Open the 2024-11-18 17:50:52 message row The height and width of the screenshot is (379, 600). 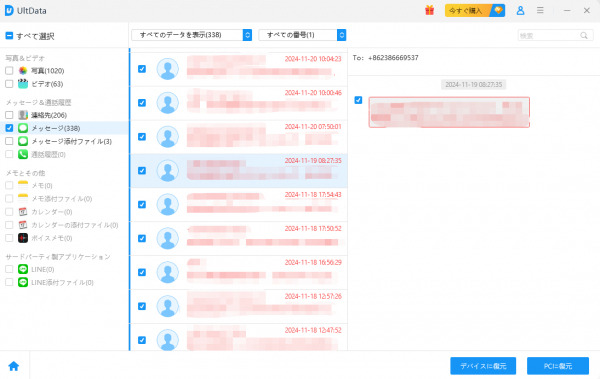pyautogui.click(x=239, y=239)
